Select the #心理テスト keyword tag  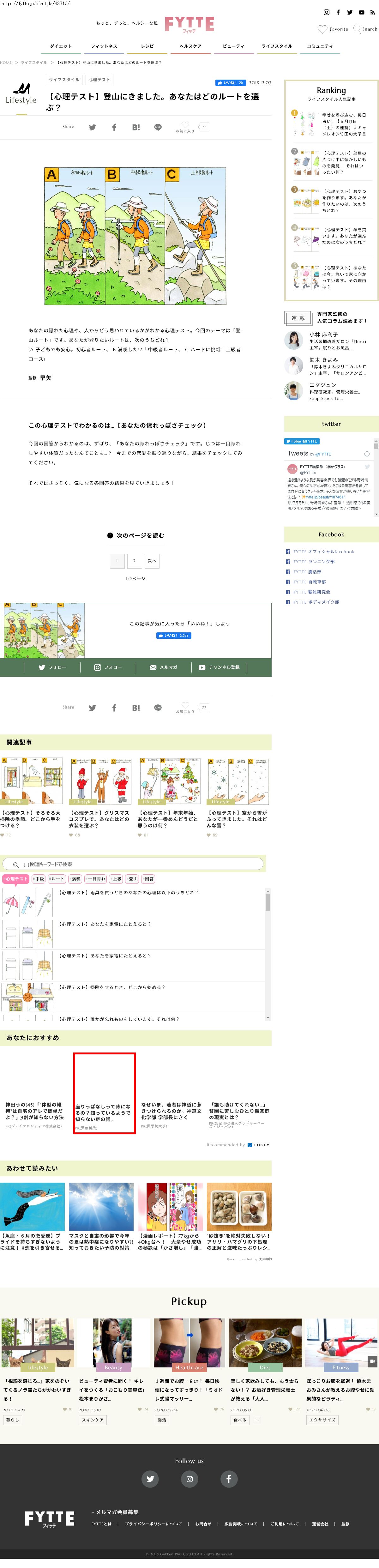point(16,878)
